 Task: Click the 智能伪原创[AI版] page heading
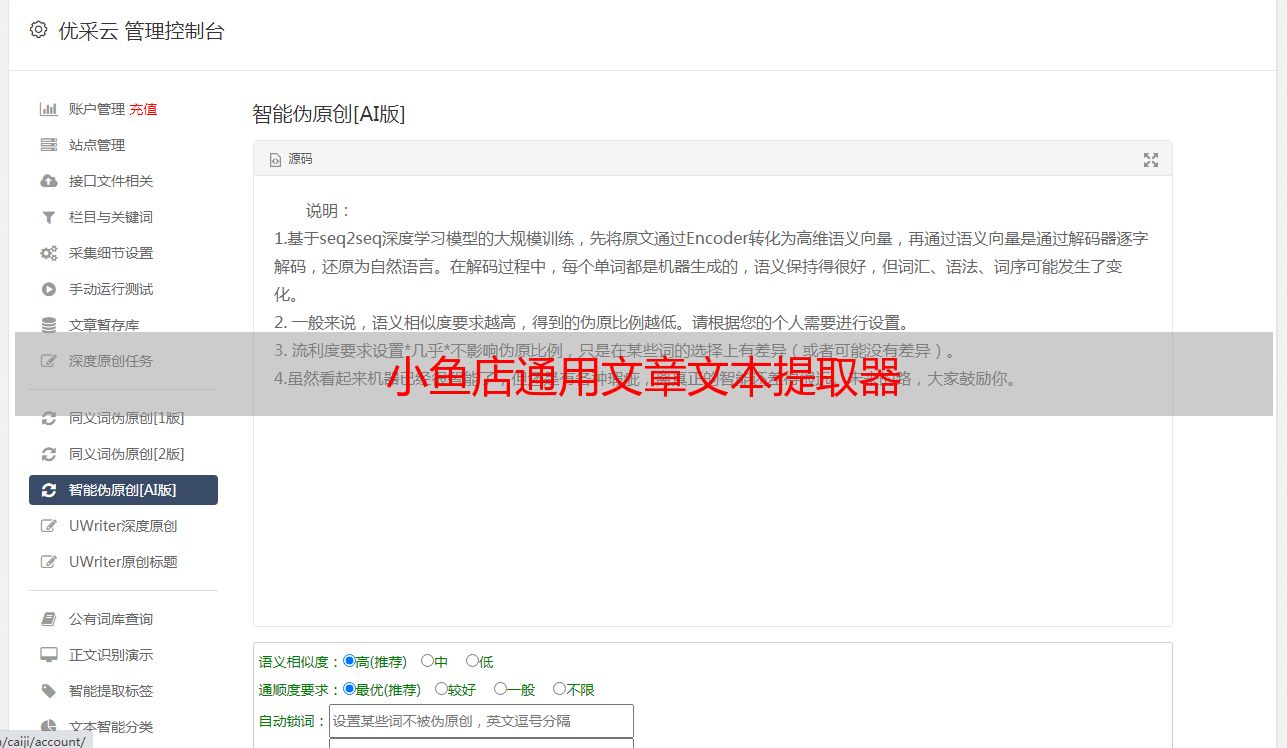click(329, 114)
